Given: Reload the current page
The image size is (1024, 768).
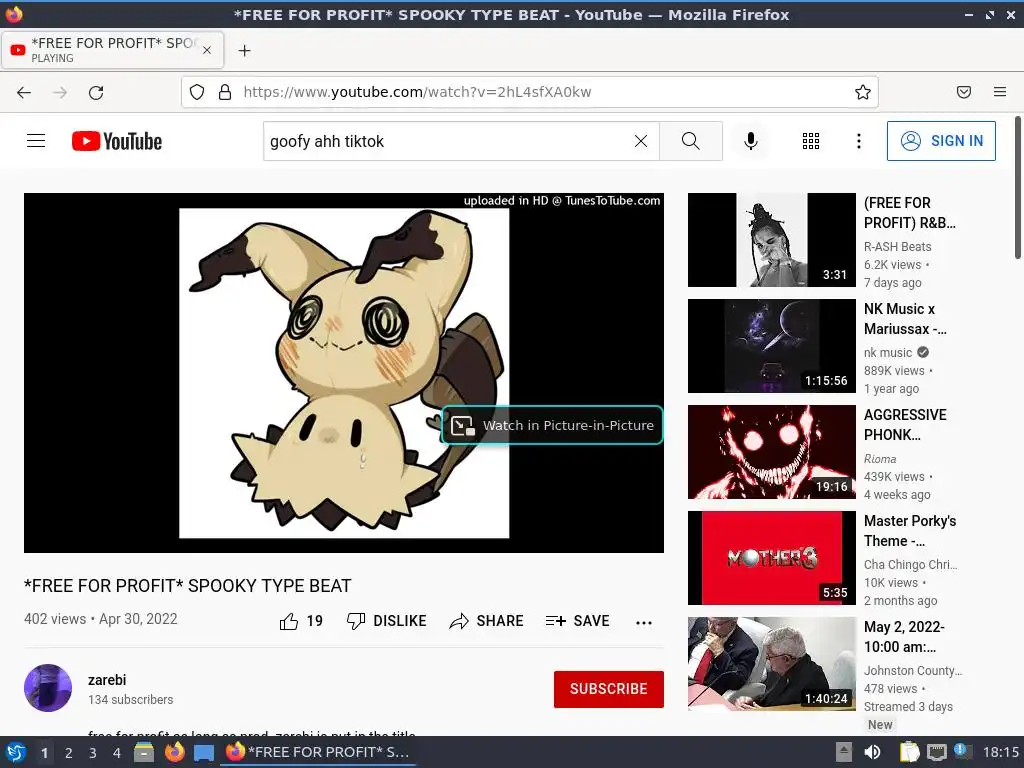Looking at the screenshot, I should point(96,93).
